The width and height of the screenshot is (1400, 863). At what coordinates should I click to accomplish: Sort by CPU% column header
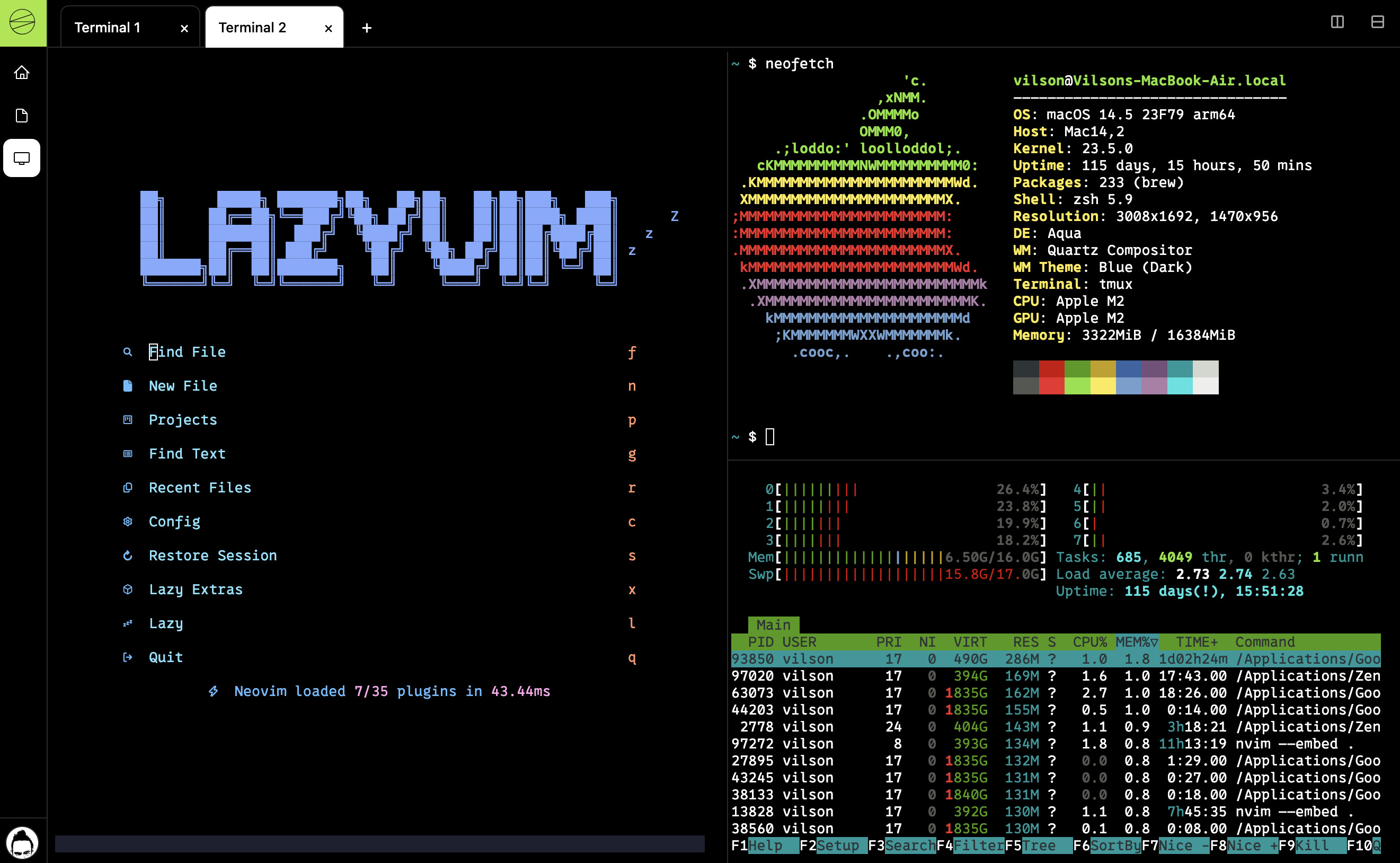1089,642
